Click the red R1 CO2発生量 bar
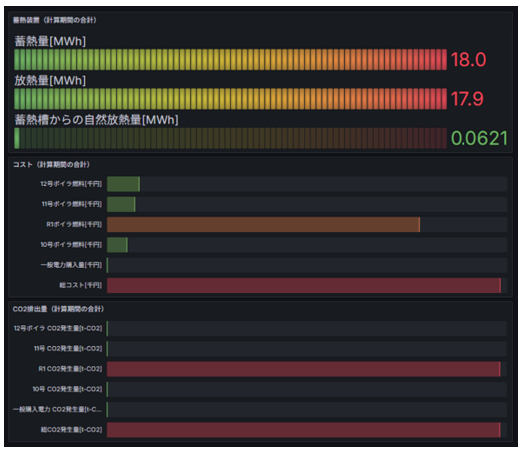521x449 pixels. click(x=304, y=369)
